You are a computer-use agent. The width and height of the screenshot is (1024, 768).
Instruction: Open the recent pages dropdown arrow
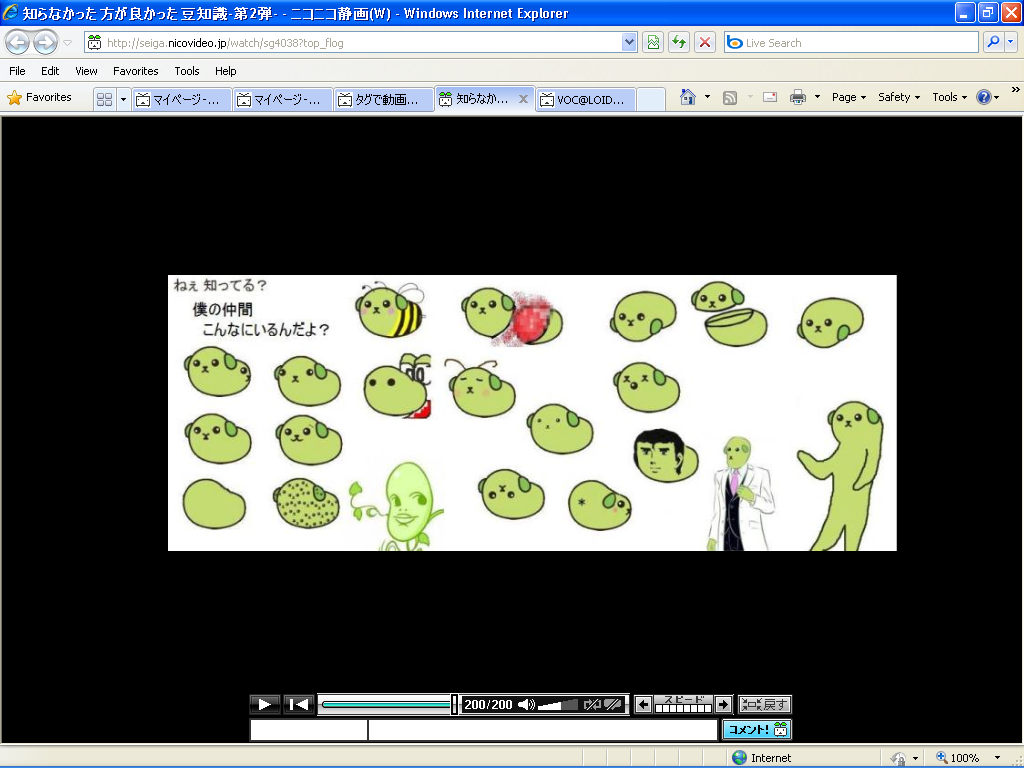pos(67,43)
